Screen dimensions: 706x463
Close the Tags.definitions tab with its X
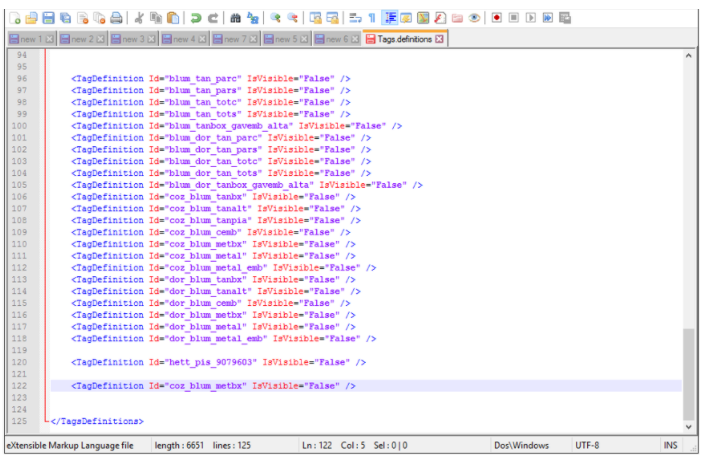(x=440, y=39)
